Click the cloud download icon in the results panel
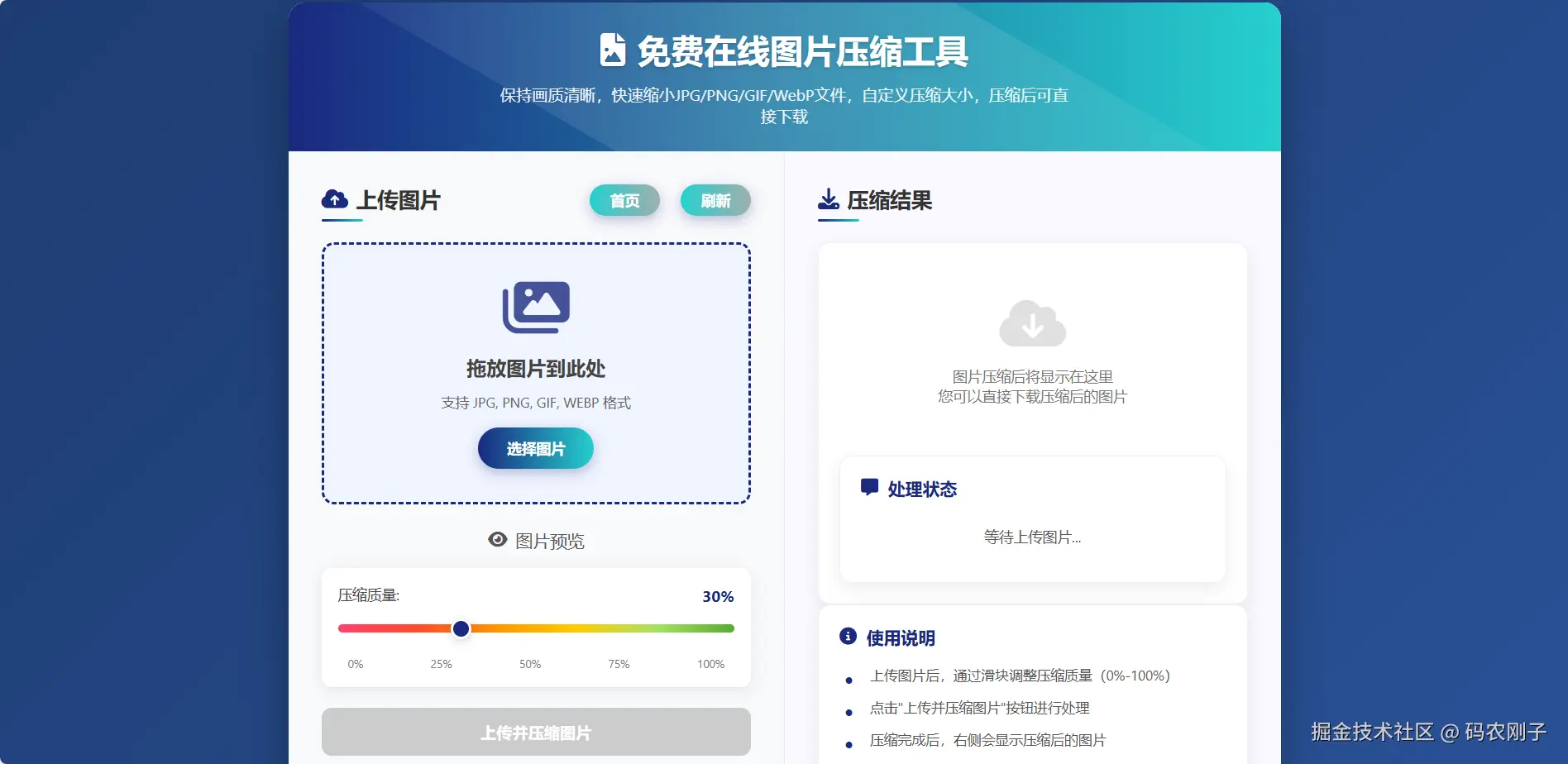The width and height of the screenshot is (1568, 764). pyautogui.click(x=1031, y=322)
